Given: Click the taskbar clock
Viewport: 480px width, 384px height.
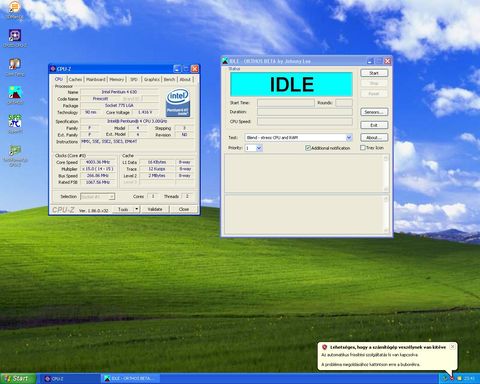Looking at the screenshot, I should pos(469,379).
